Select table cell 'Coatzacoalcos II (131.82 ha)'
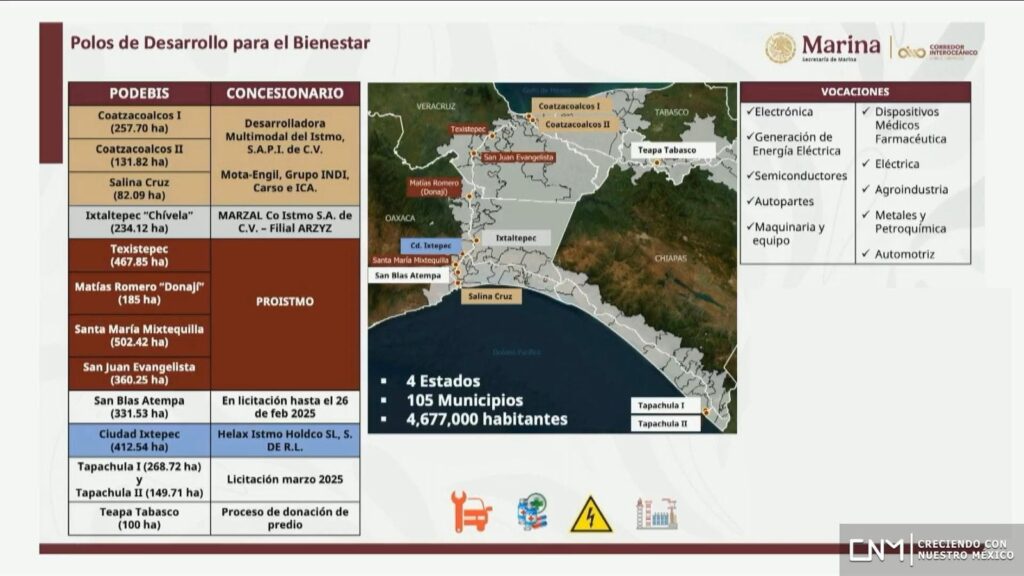Screen dimensions: 1024x576 click(139, 155)
